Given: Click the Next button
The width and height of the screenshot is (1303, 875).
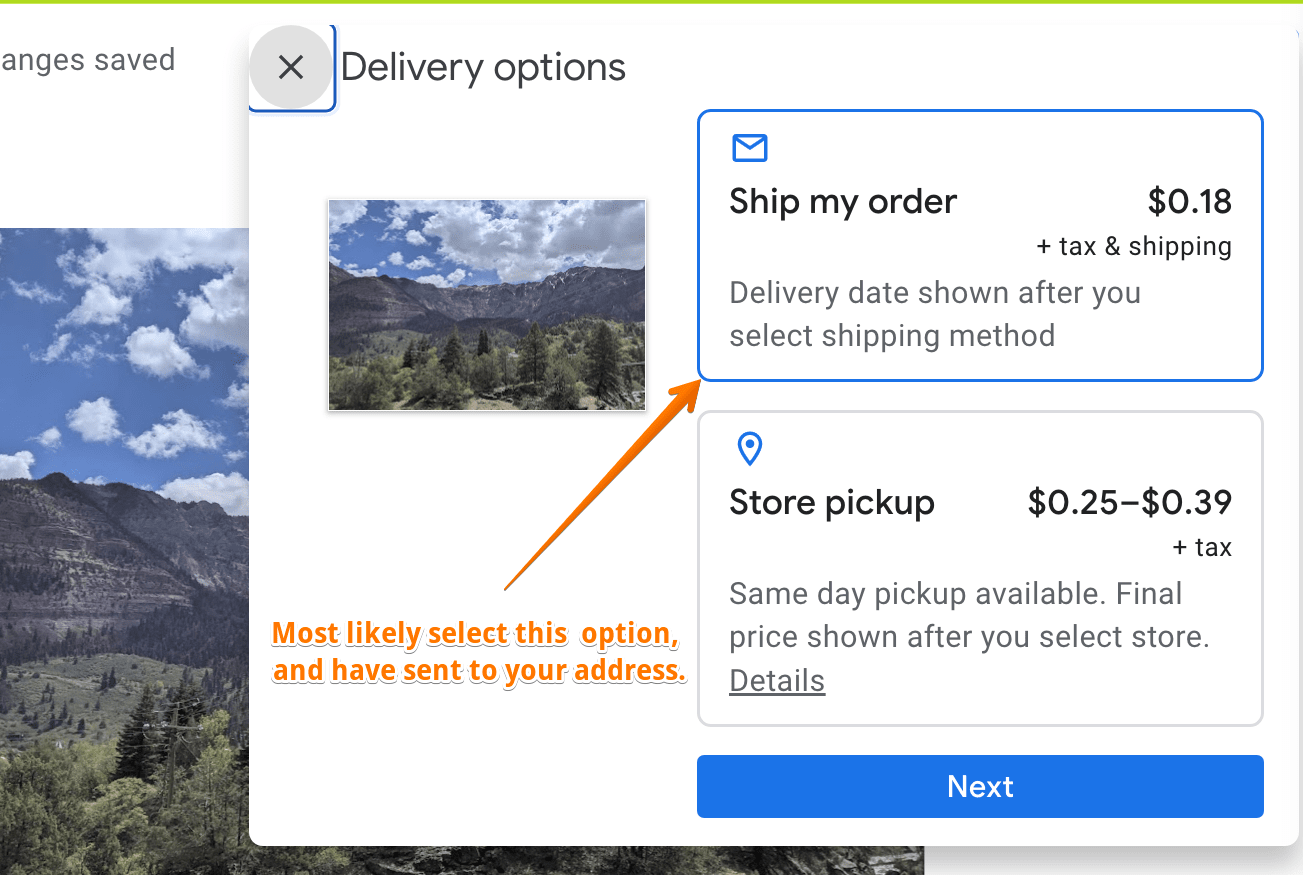Looking at the screenshot, I should [x=980, y=786].
